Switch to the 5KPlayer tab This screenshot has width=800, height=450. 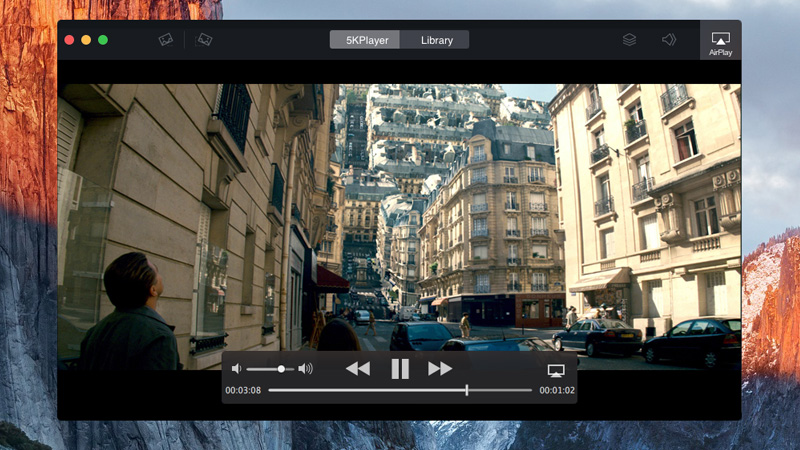[365, 40]
